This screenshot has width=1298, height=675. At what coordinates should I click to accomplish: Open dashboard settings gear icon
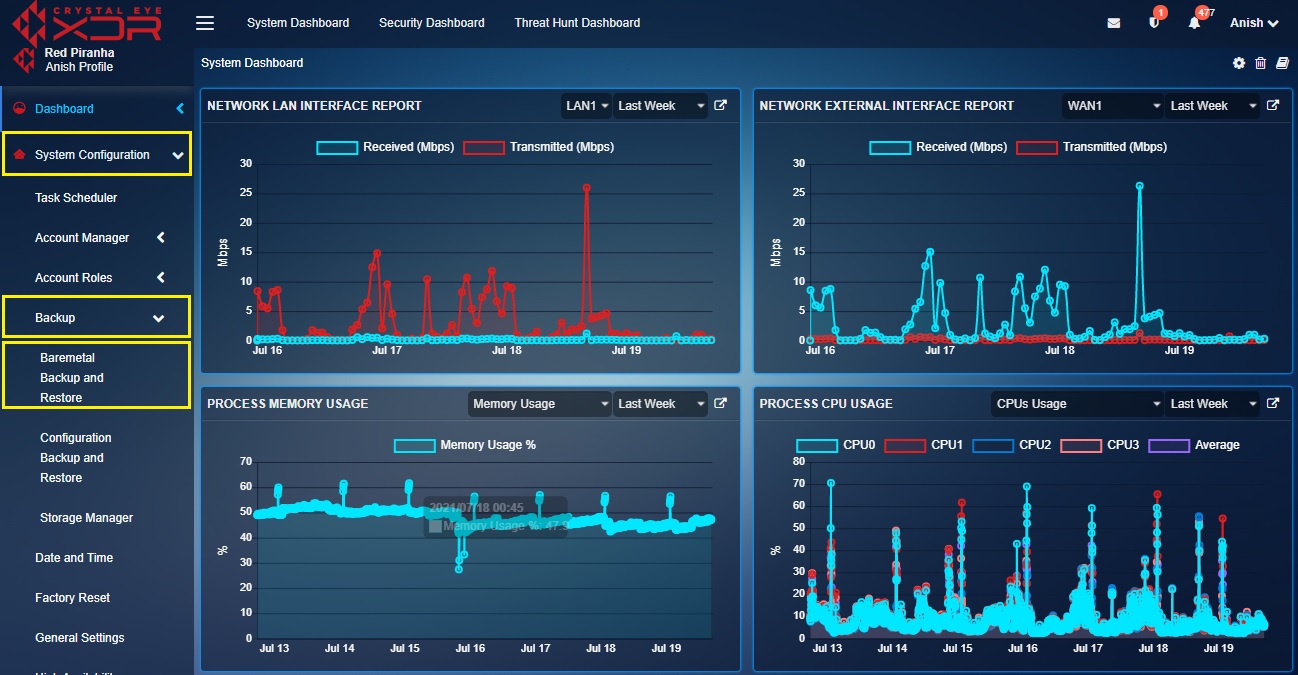tap(1239, 63)
